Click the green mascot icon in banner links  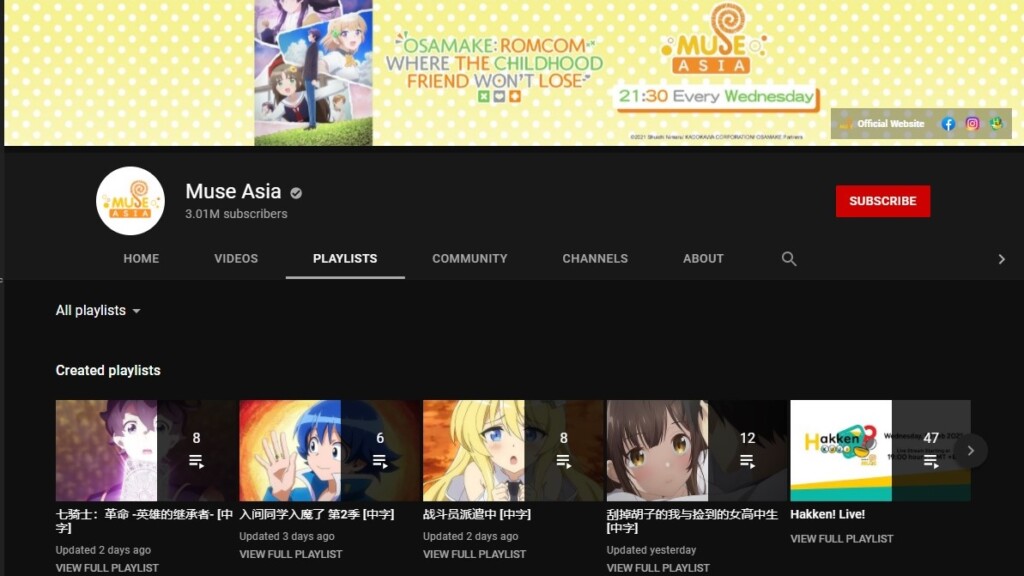996,123
